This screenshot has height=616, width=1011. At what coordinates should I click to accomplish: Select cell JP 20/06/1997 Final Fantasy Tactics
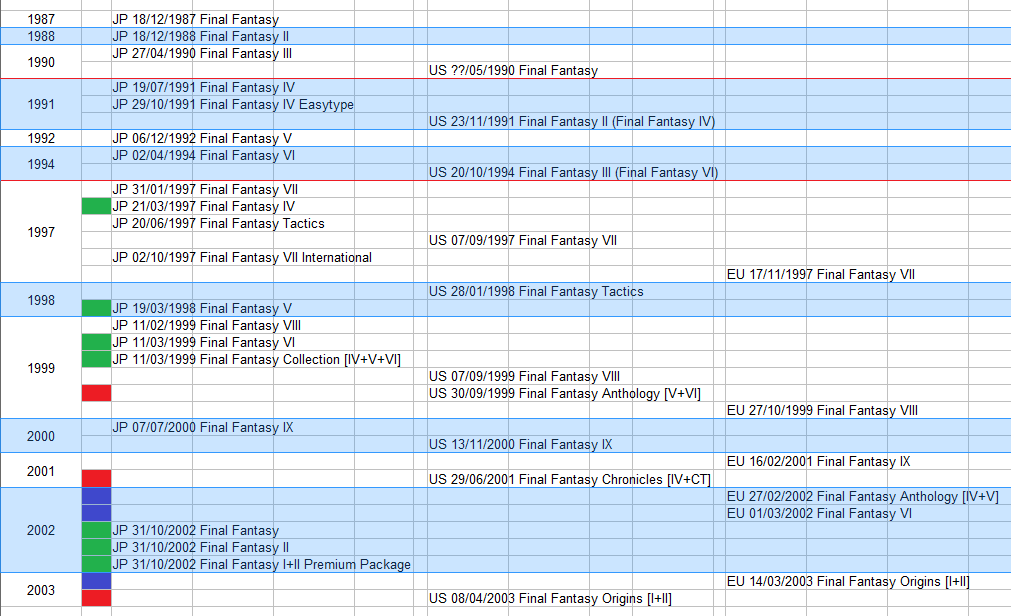[x=218, y=223]
